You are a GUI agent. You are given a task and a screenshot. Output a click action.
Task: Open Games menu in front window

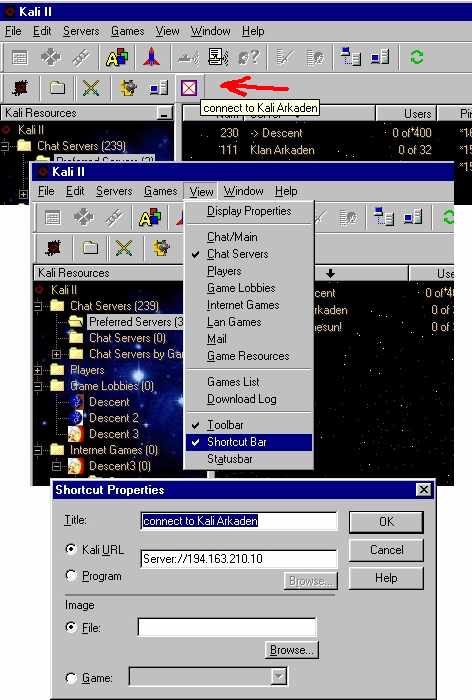pos(160,191)
